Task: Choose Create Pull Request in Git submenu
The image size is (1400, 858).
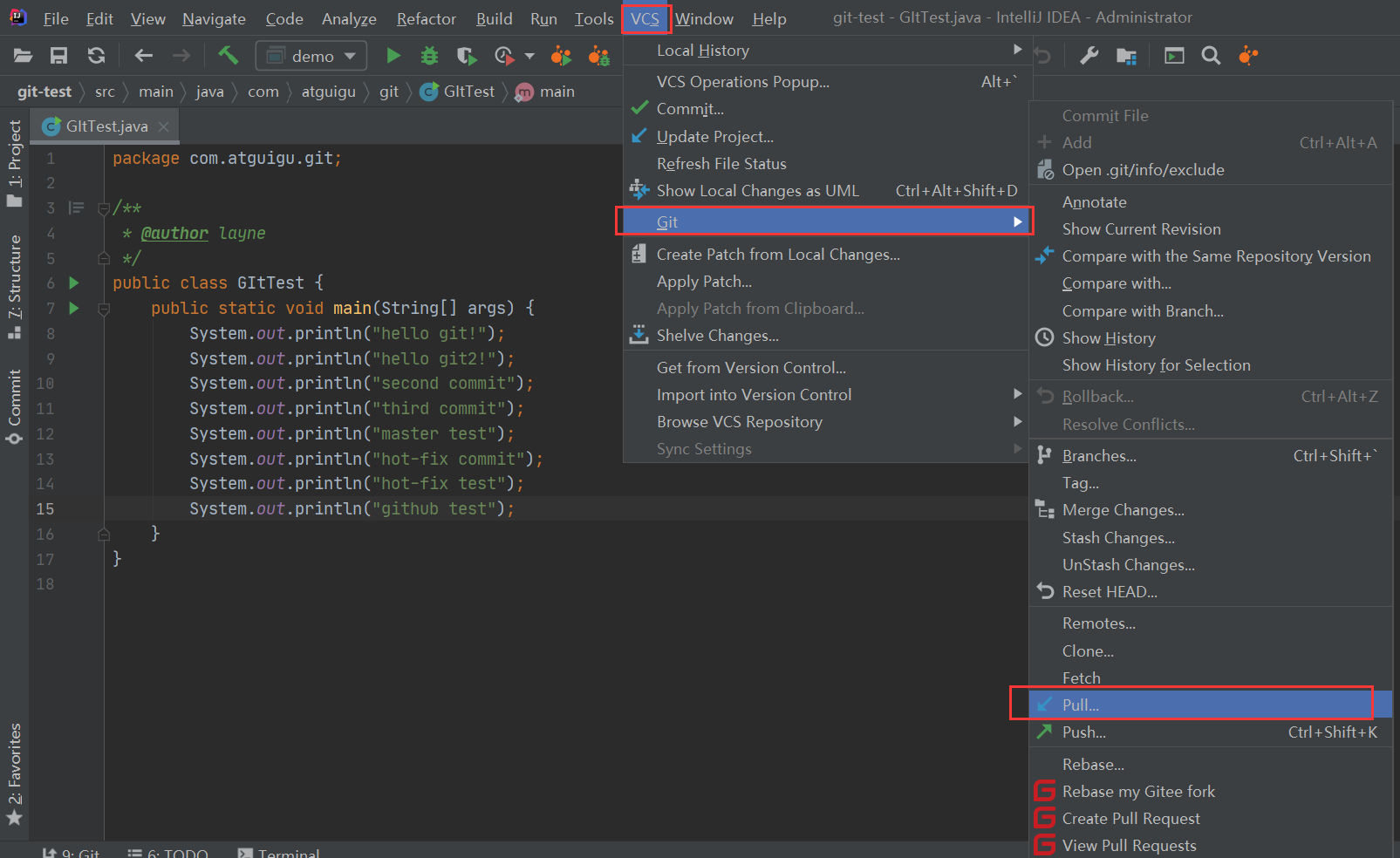Action: pyautogui.click(x=1211, y=819)
